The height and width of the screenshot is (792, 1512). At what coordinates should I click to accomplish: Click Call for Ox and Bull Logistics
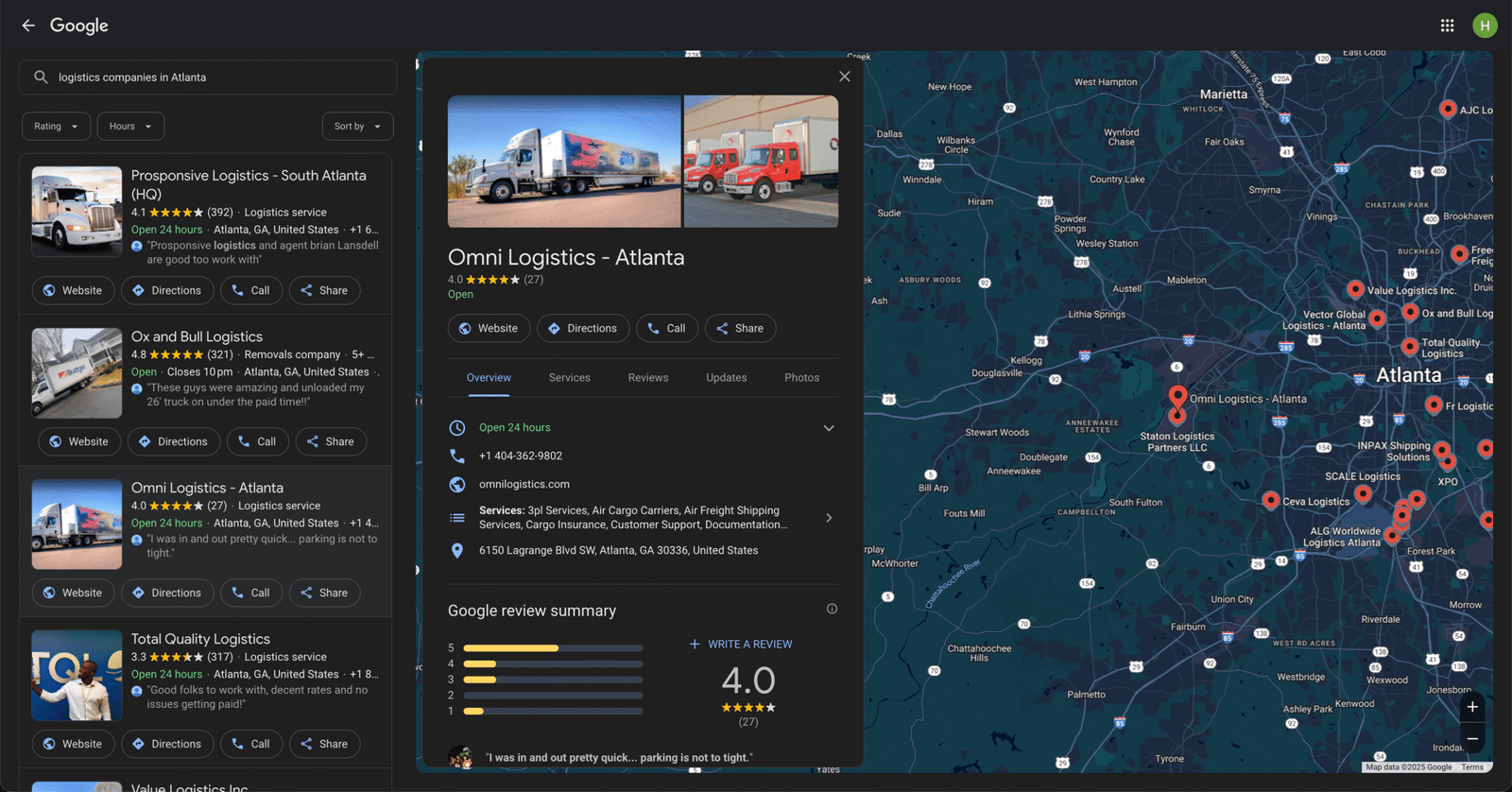[x=258, y=442]
